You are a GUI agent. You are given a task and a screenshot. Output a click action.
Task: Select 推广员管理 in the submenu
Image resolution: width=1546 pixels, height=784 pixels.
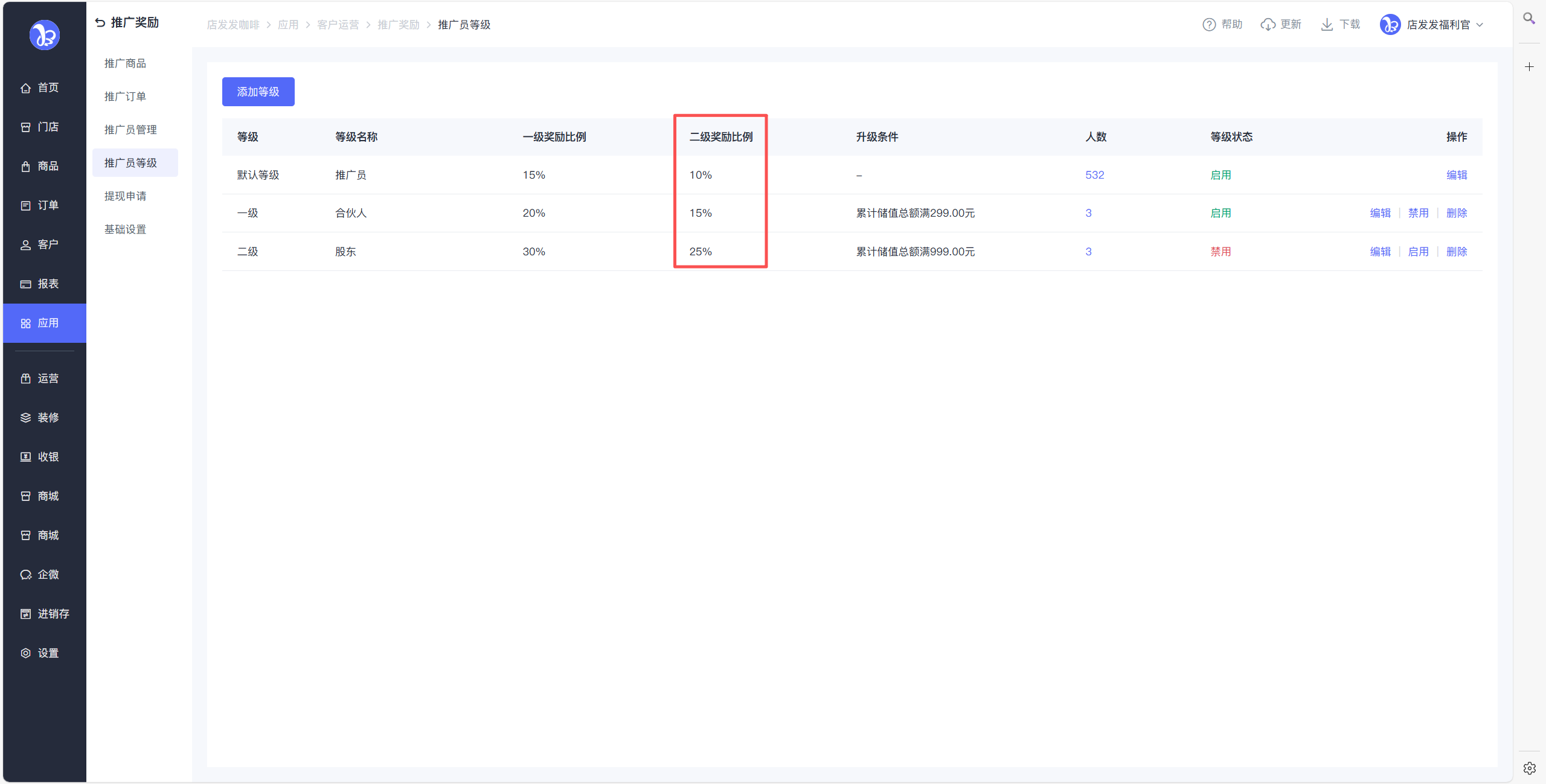130,130
